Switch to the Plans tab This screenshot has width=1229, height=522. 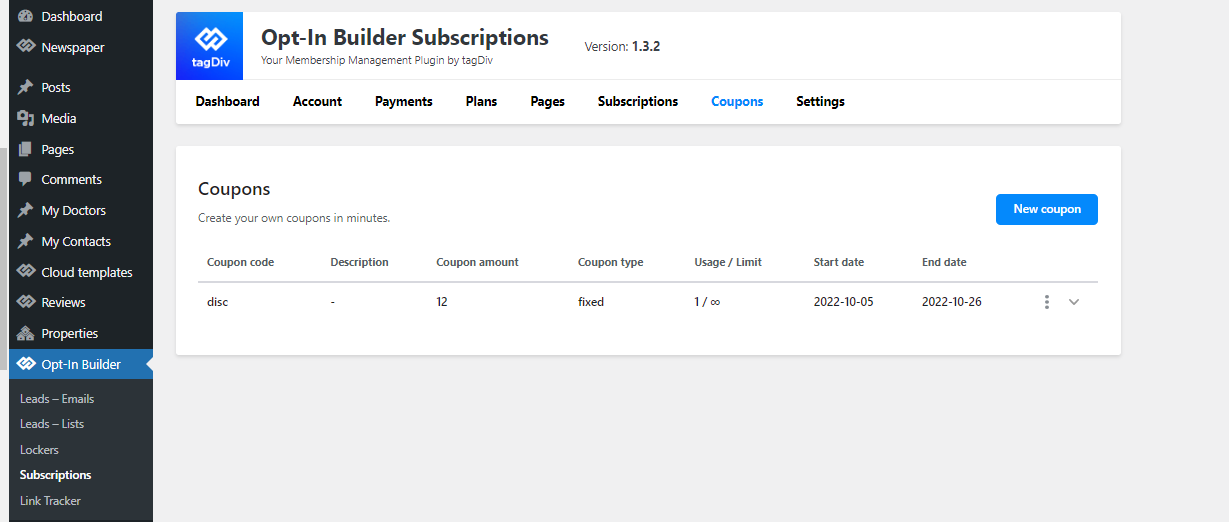point(481,101)
